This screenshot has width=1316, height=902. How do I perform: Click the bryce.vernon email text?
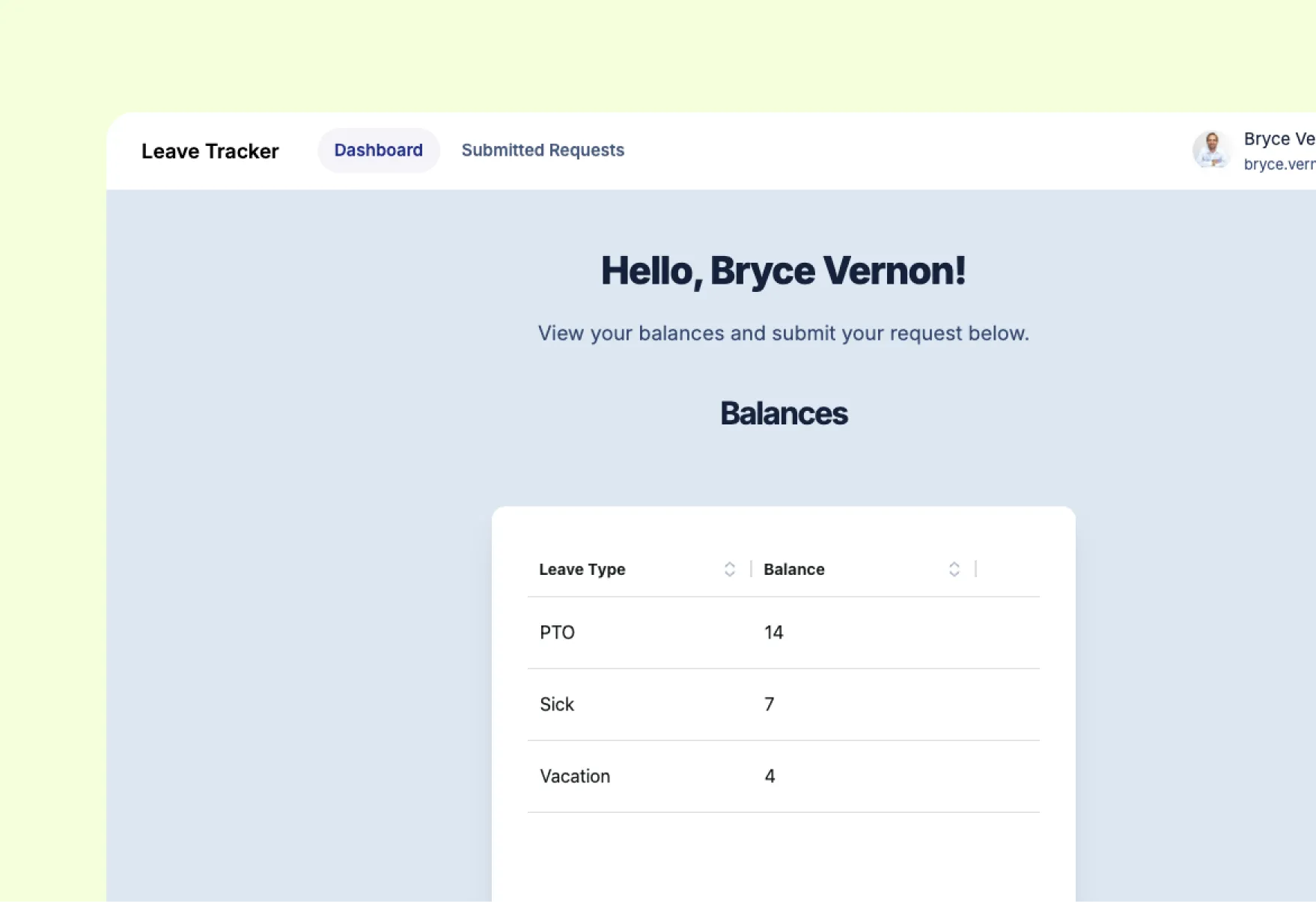1278,164
